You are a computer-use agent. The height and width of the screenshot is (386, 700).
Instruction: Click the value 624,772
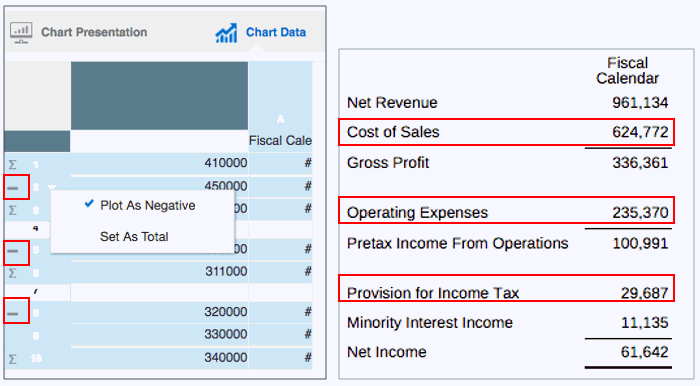point(640,132)
